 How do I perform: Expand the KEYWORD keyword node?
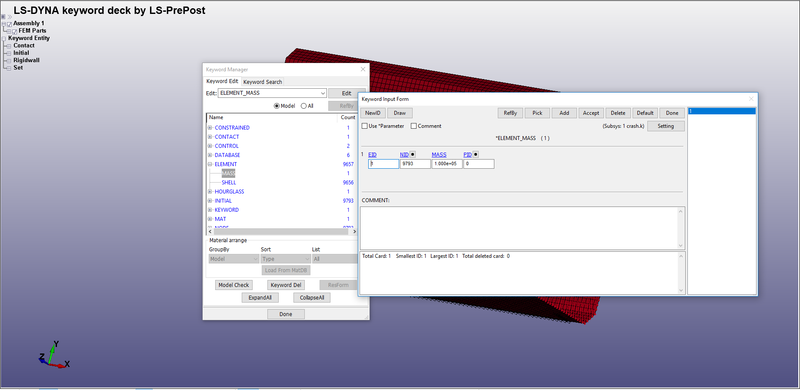210,210
